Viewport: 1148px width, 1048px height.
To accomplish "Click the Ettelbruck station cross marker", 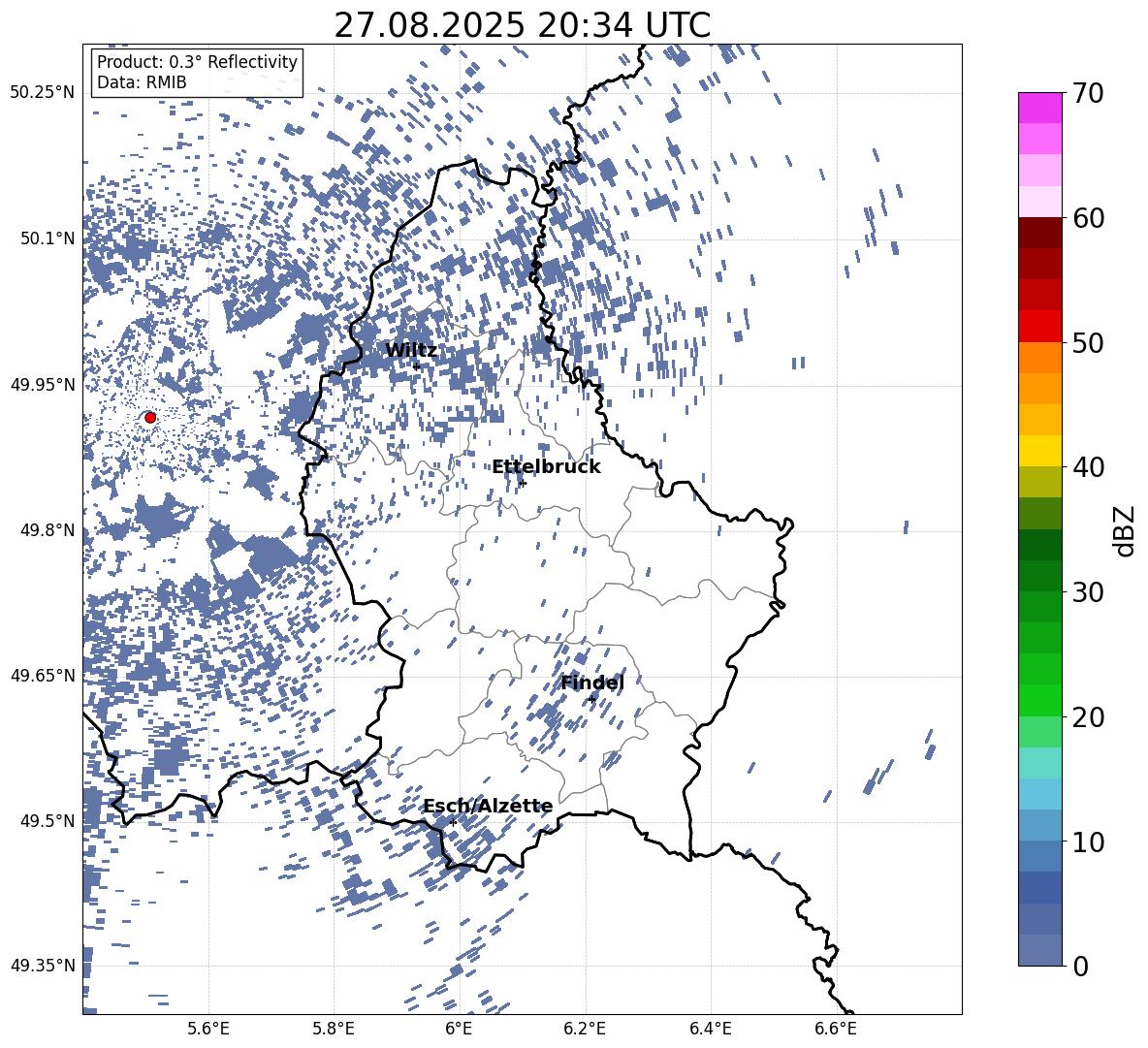I will pyautogui.click(x=522, y=483).
